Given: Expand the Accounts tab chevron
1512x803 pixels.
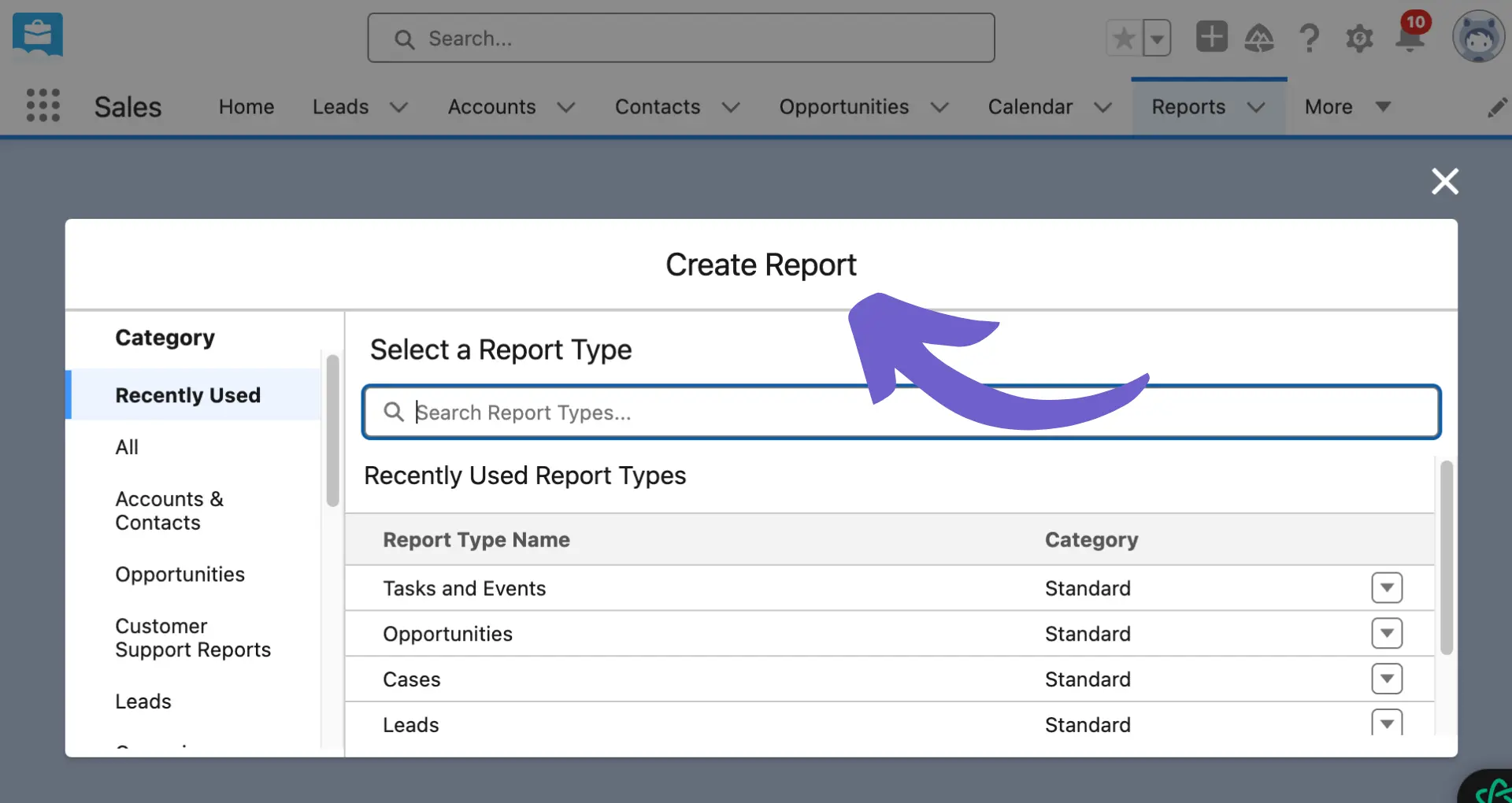Looking at the screenshot, I should pos(565,107).
